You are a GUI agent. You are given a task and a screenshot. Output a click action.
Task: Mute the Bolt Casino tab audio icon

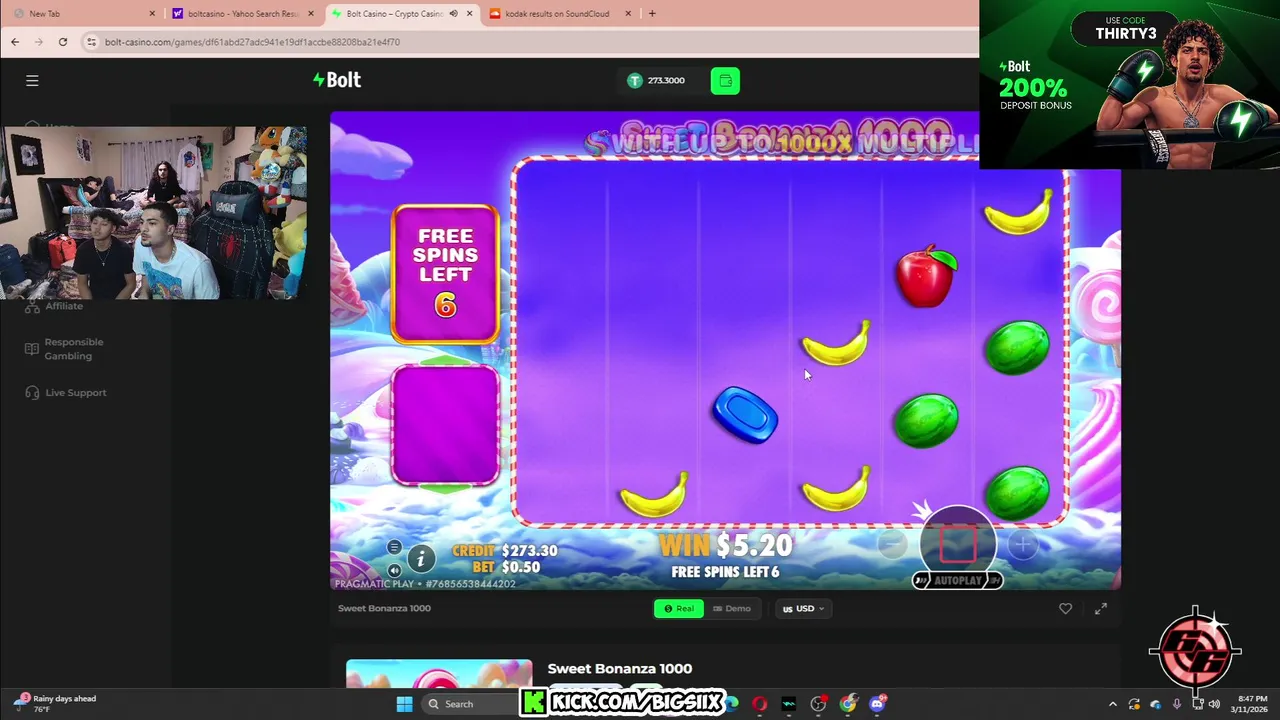tap(453, 14)
